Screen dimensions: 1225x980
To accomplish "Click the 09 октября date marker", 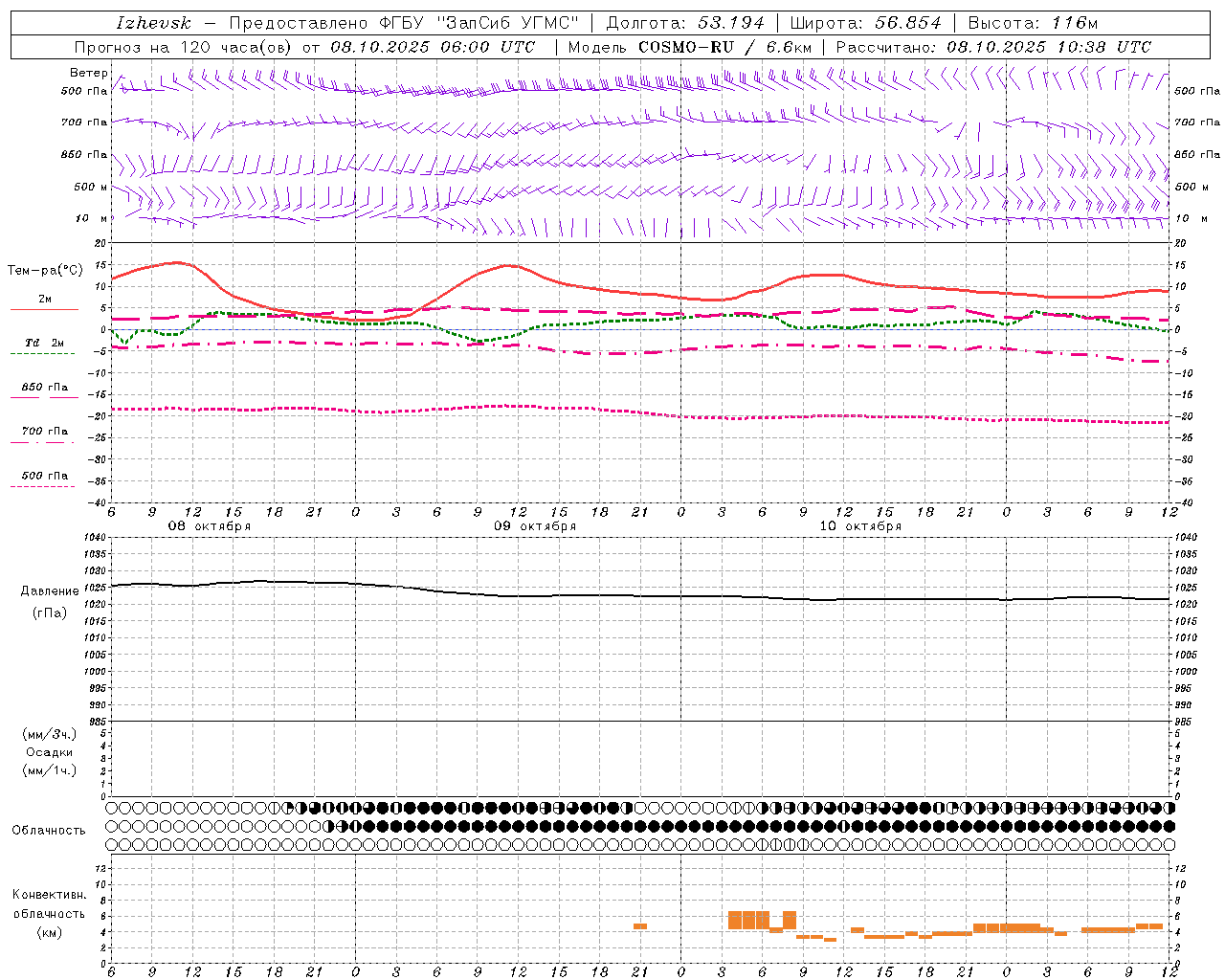I will 535,526.
